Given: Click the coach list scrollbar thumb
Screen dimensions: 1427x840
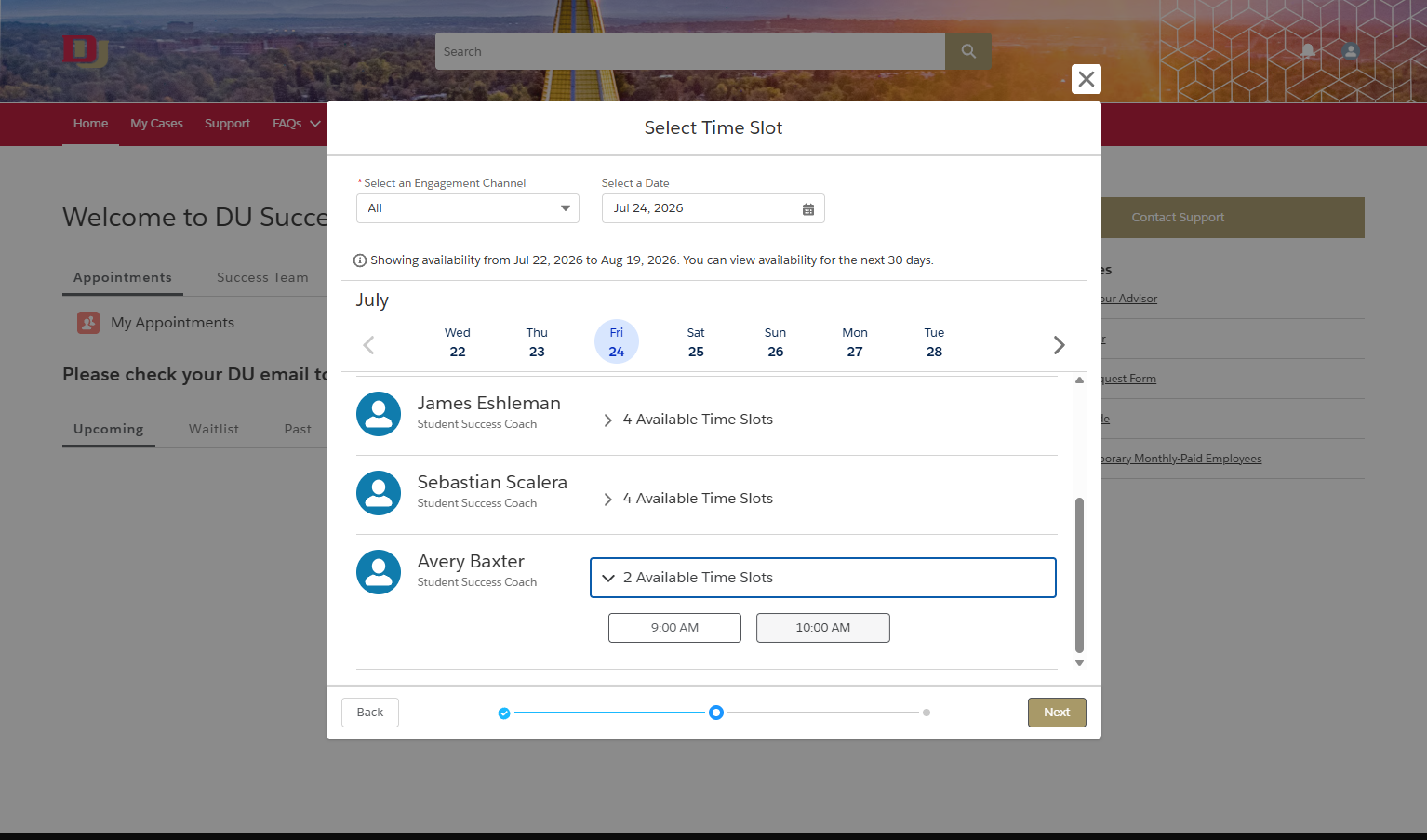Looking at the screenshot, I should [1079, 575].
